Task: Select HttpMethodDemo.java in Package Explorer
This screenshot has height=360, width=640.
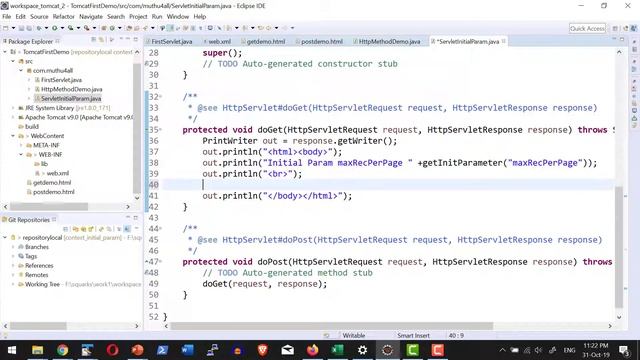Action: tap(71, 89)
